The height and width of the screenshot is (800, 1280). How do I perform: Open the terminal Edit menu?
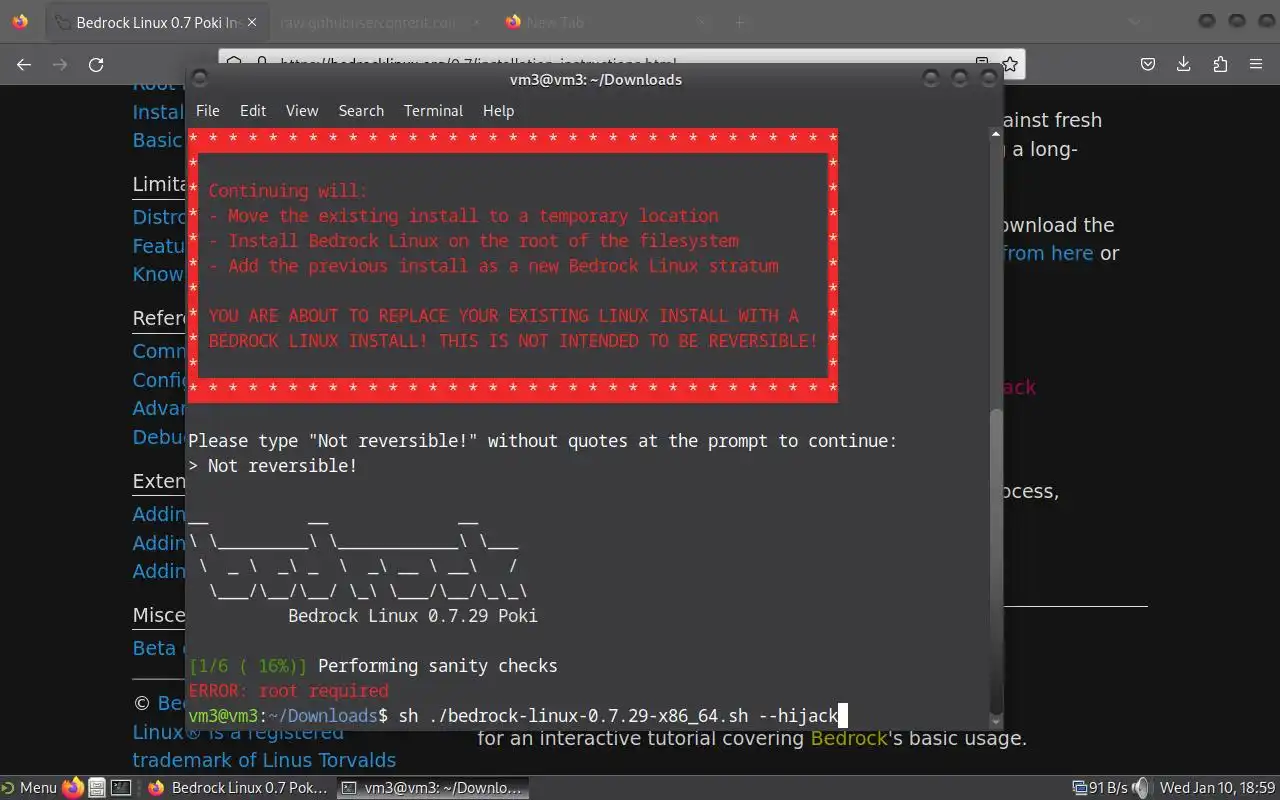point(253,111)
